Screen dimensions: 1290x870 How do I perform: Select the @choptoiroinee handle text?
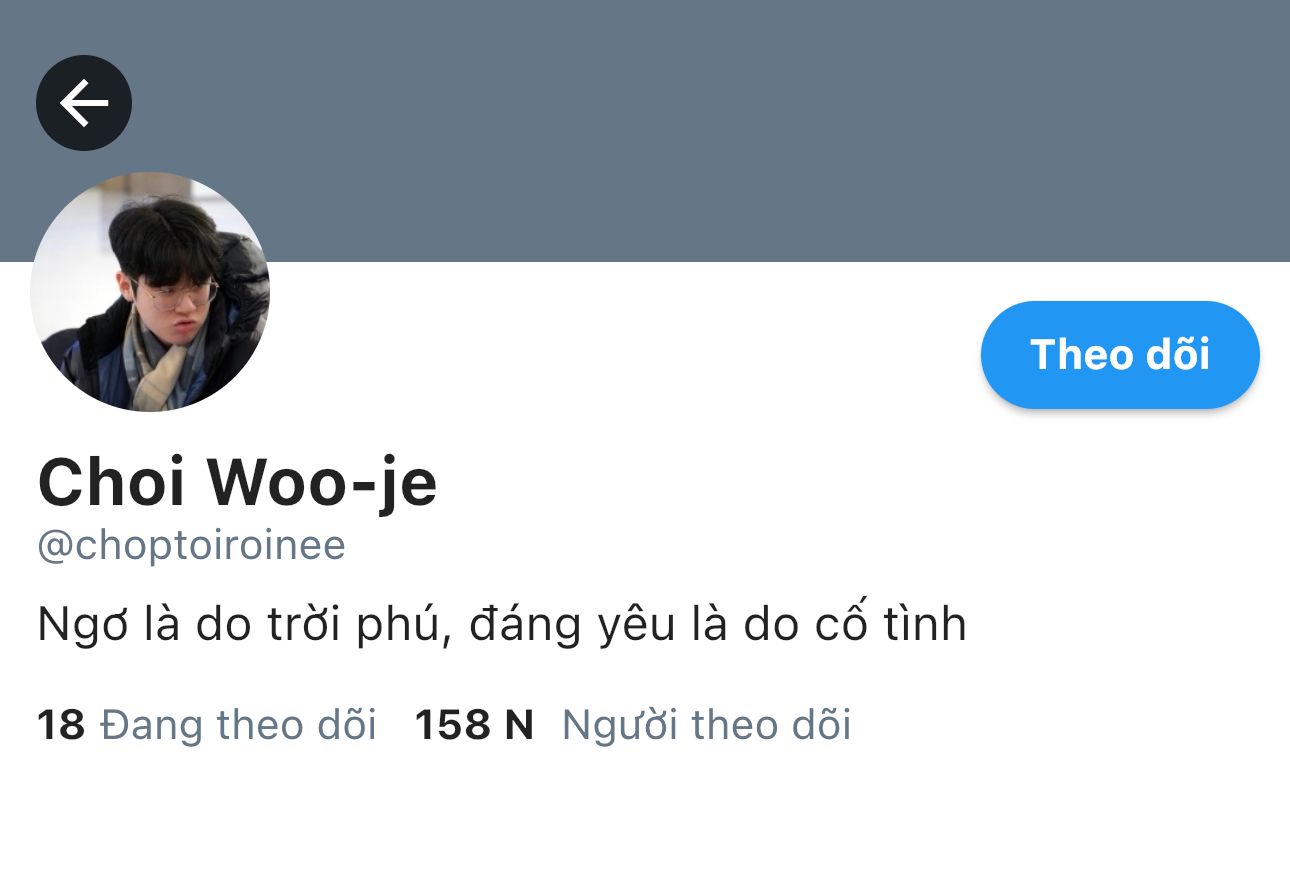191,547
